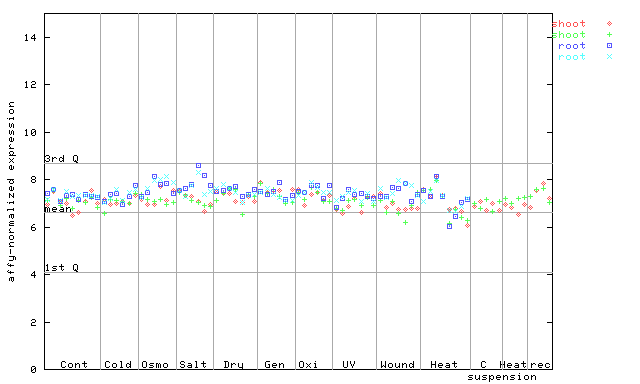Select the Salt category label
The height and width of the screenshot is (384, 640).
[193, 364]
